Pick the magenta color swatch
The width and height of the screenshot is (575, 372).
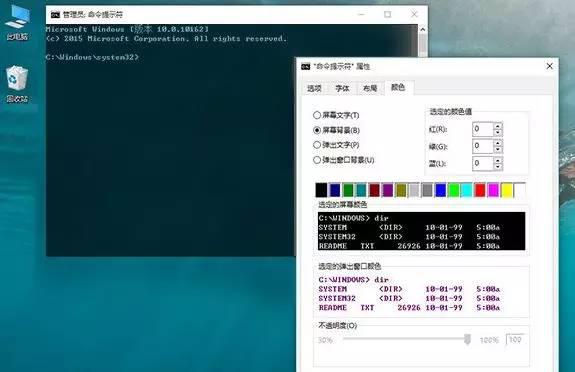click(493, 190)
